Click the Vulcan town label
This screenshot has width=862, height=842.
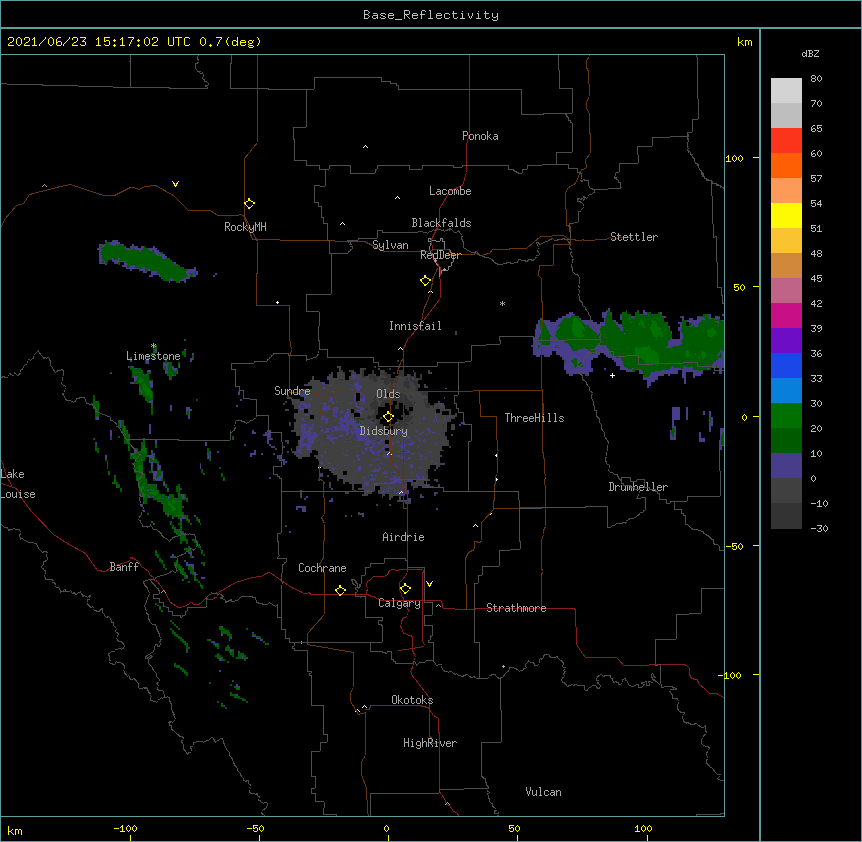point(543,792)
